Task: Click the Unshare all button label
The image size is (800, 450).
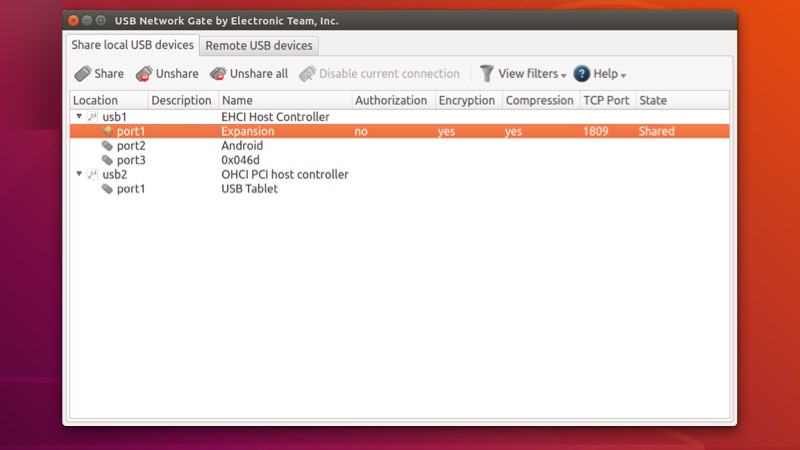Action: 259,73
